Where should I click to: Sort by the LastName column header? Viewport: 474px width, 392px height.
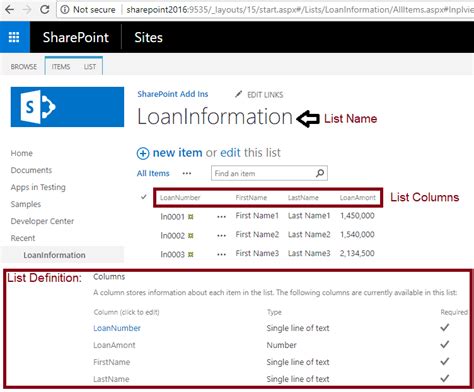tap(303, 197)
